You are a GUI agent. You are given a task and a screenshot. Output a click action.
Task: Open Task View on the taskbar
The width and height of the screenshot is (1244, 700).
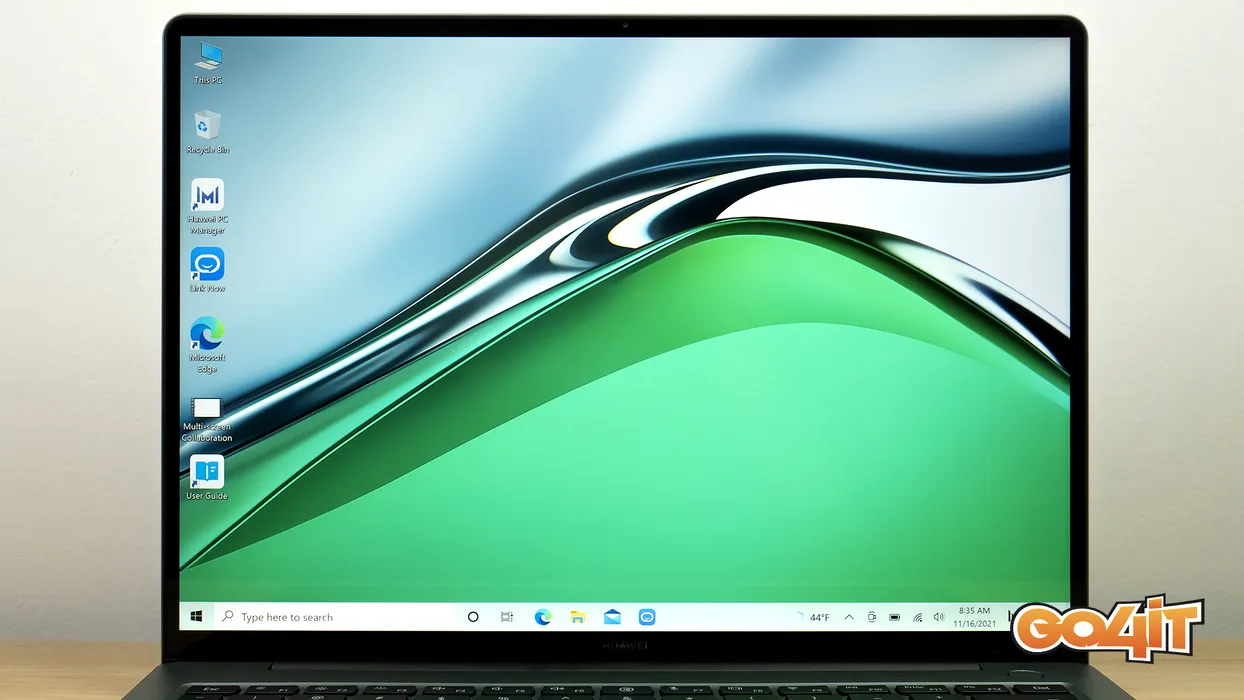tap(507, 617)
